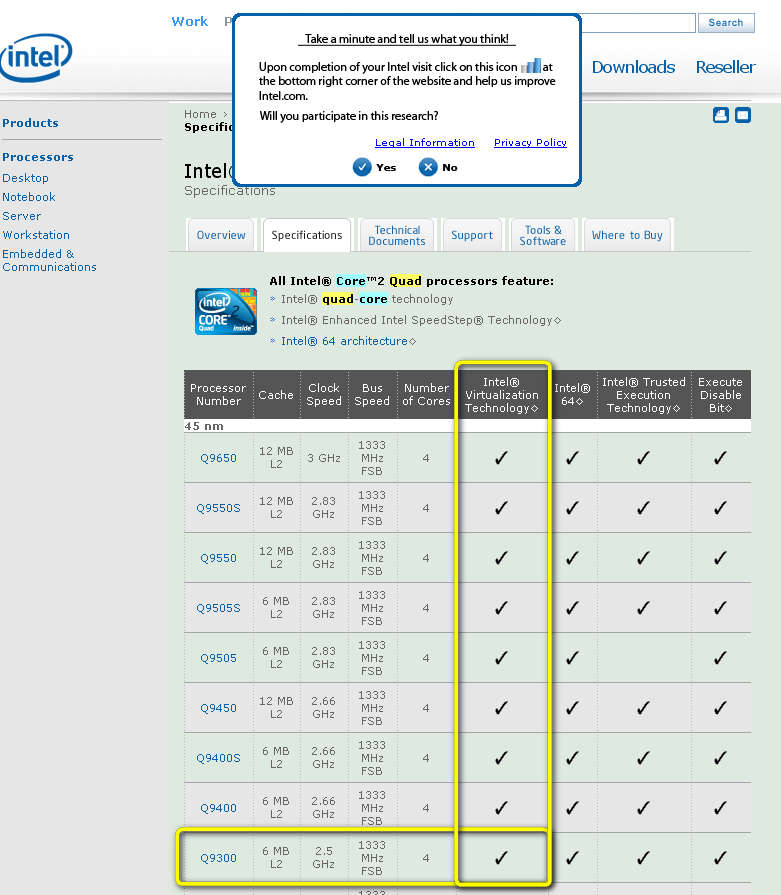Open the Q9550S processor link

(x=218, y=508)
